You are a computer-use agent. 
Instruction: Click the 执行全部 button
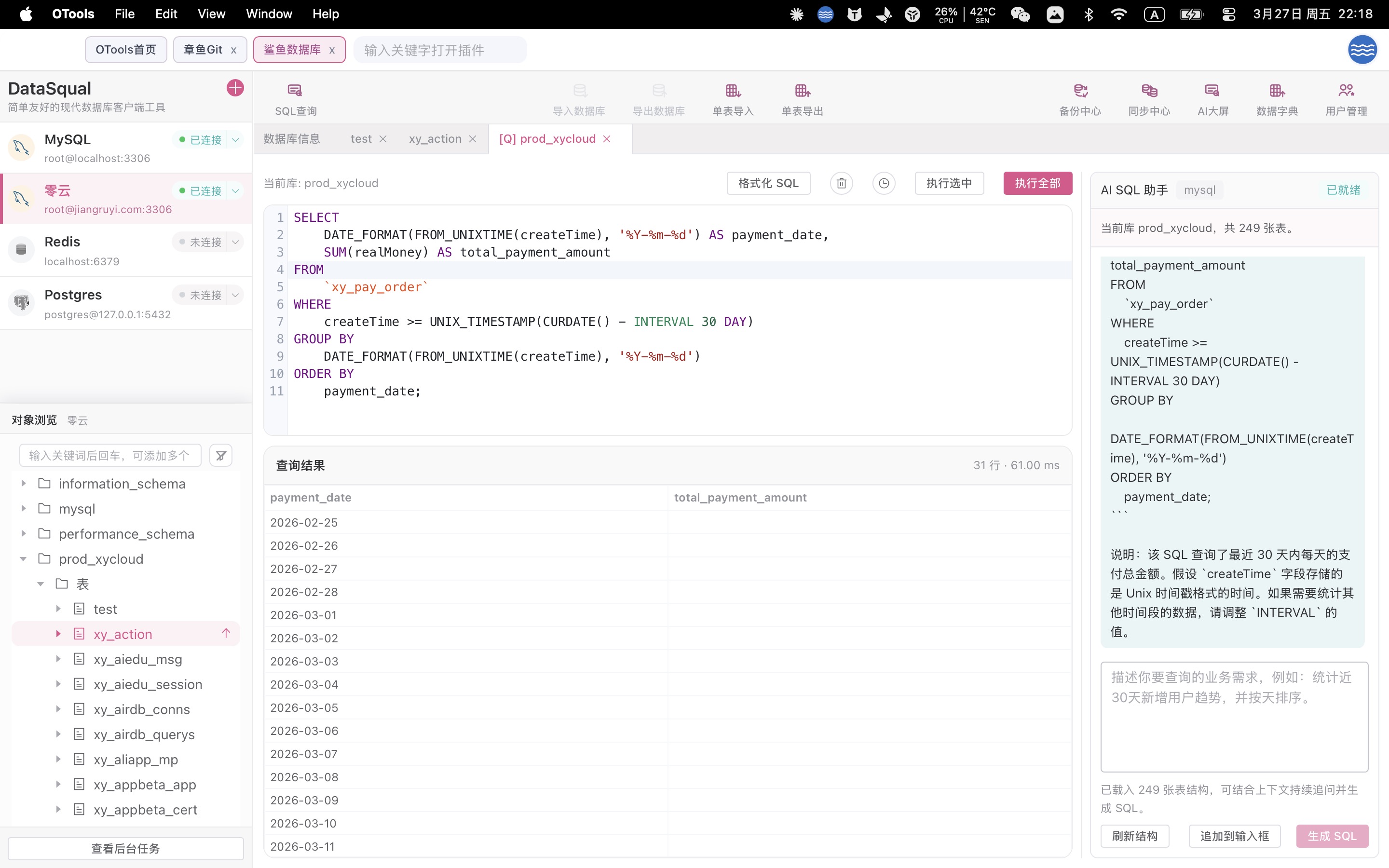click(1037, 183)
